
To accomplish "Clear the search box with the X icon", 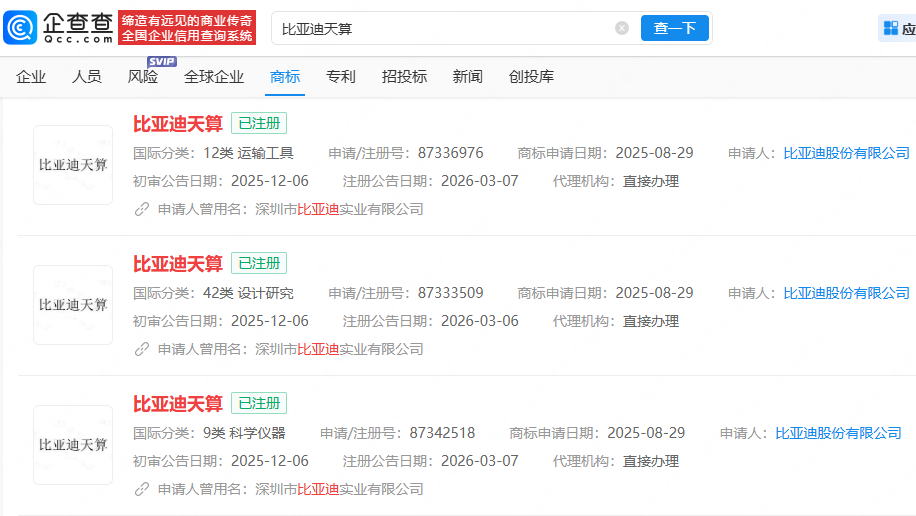I will tap(622, 28).
